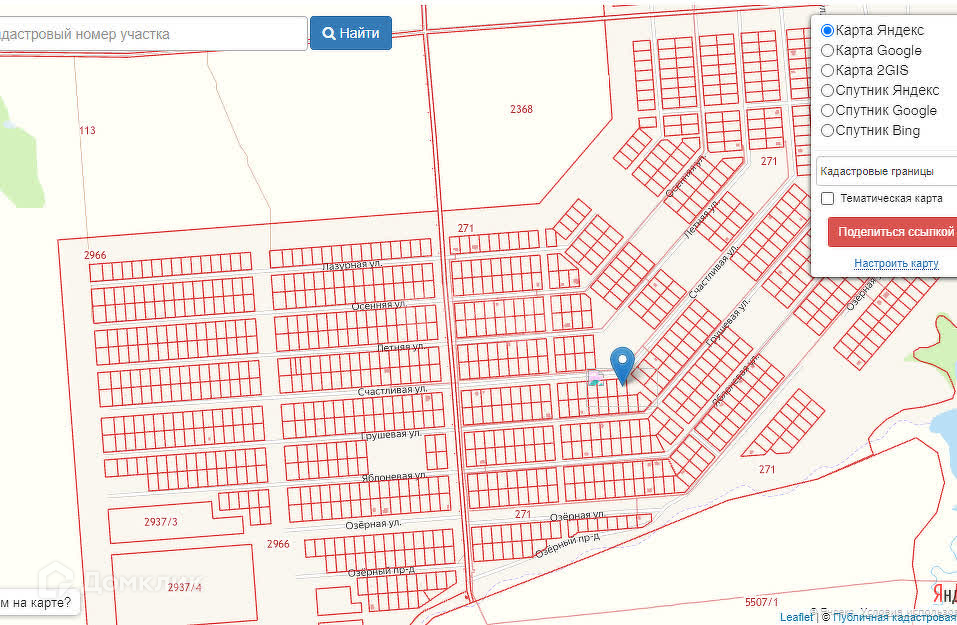Click the small house icon near the marker
Image resolution: width=957 pixels, height=625 pixels.
pyautogui.click(x=596, y=378)
